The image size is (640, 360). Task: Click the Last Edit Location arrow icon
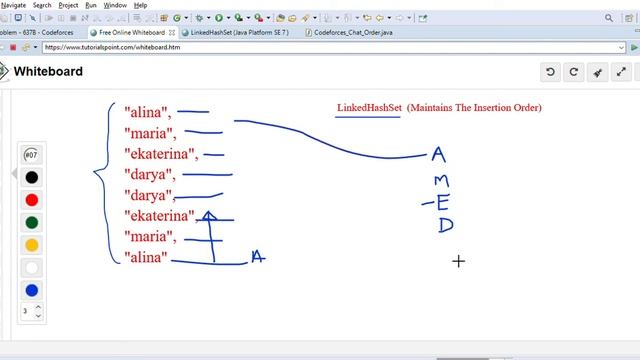click(x=367, y=18)
